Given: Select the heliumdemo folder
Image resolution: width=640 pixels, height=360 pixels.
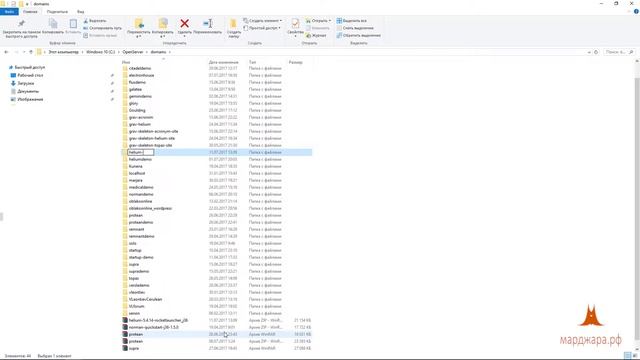Looking at the screenshot, I should [x=140, y=159].
